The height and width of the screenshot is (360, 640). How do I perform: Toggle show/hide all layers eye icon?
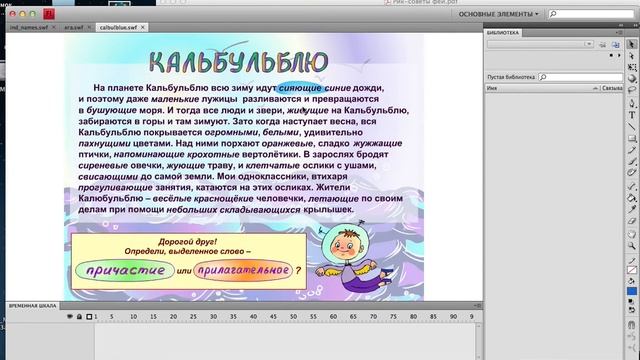(x=70, y=316)
